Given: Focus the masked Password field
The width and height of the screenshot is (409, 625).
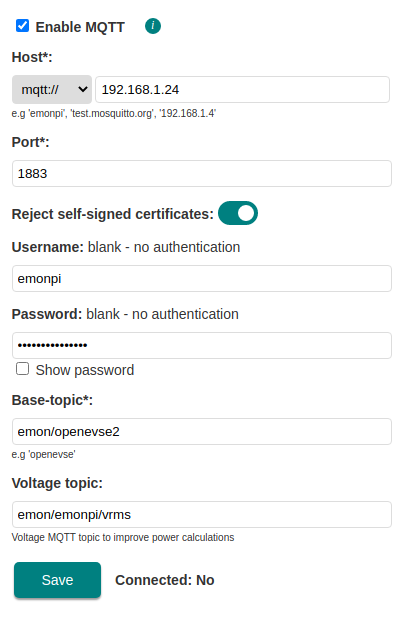Looking at the screenshot, I should coord(202,345).
